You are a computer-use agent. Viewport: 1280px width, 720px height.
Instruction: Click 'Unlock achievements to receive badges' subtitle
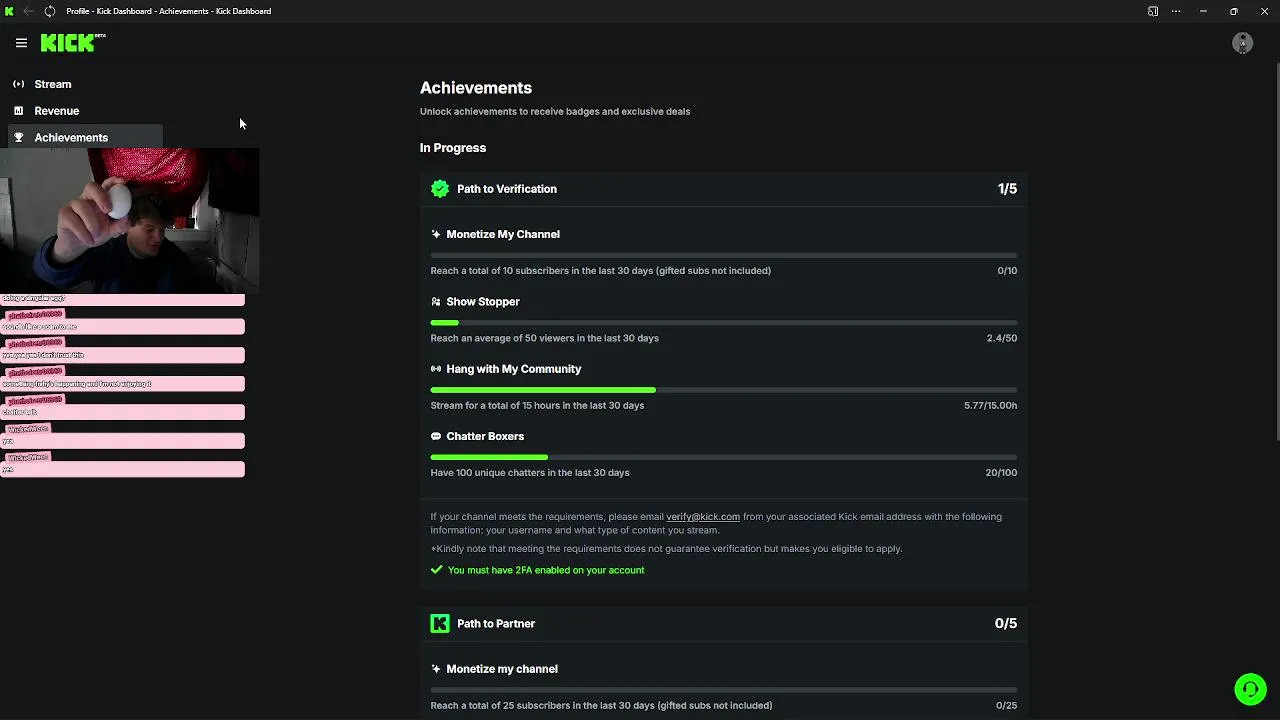tap(555, 112)
